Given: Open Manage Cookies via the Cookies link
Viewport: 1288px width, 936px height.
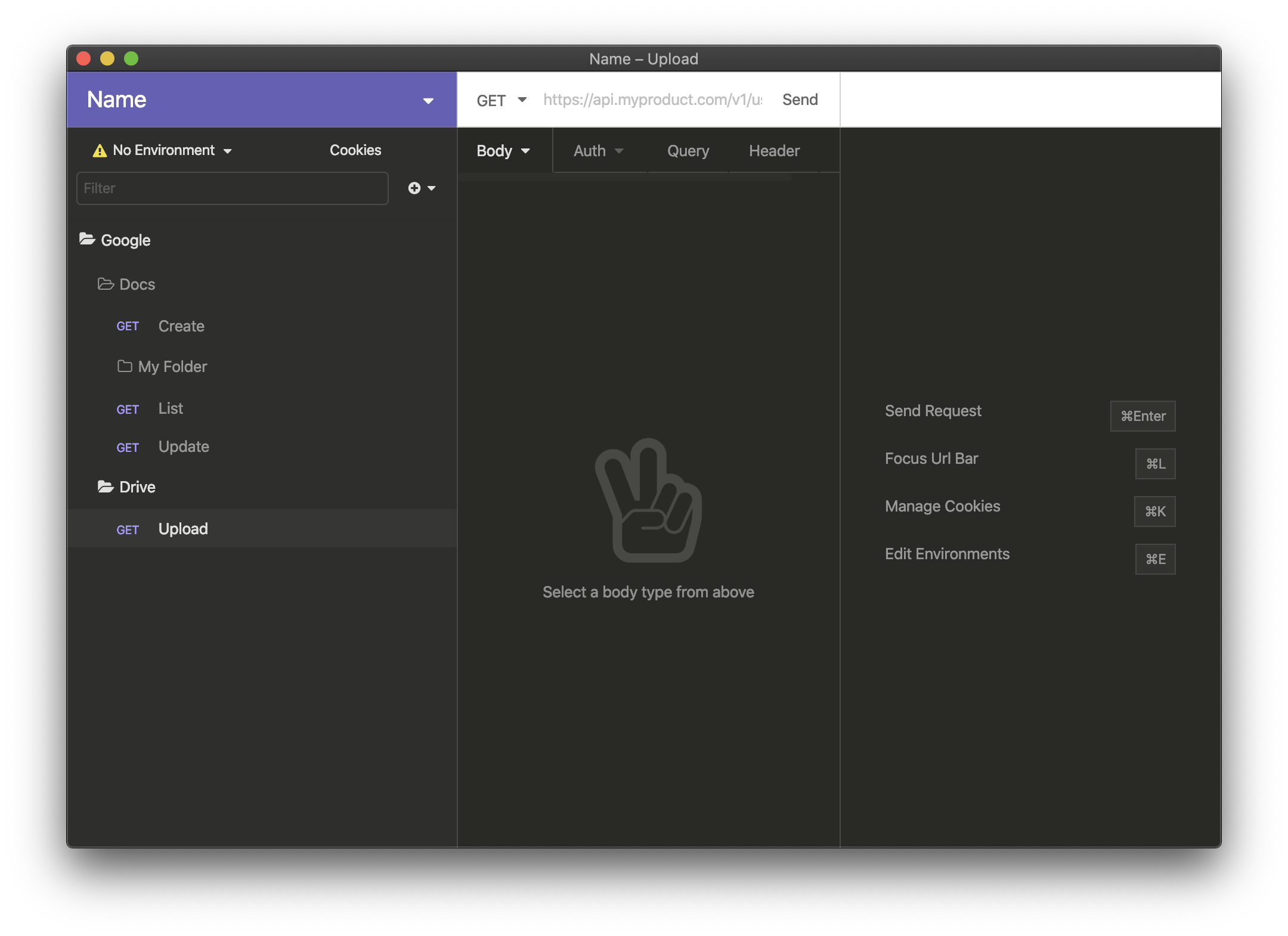Looking at the screenshot, I should (x=355, y=150).
